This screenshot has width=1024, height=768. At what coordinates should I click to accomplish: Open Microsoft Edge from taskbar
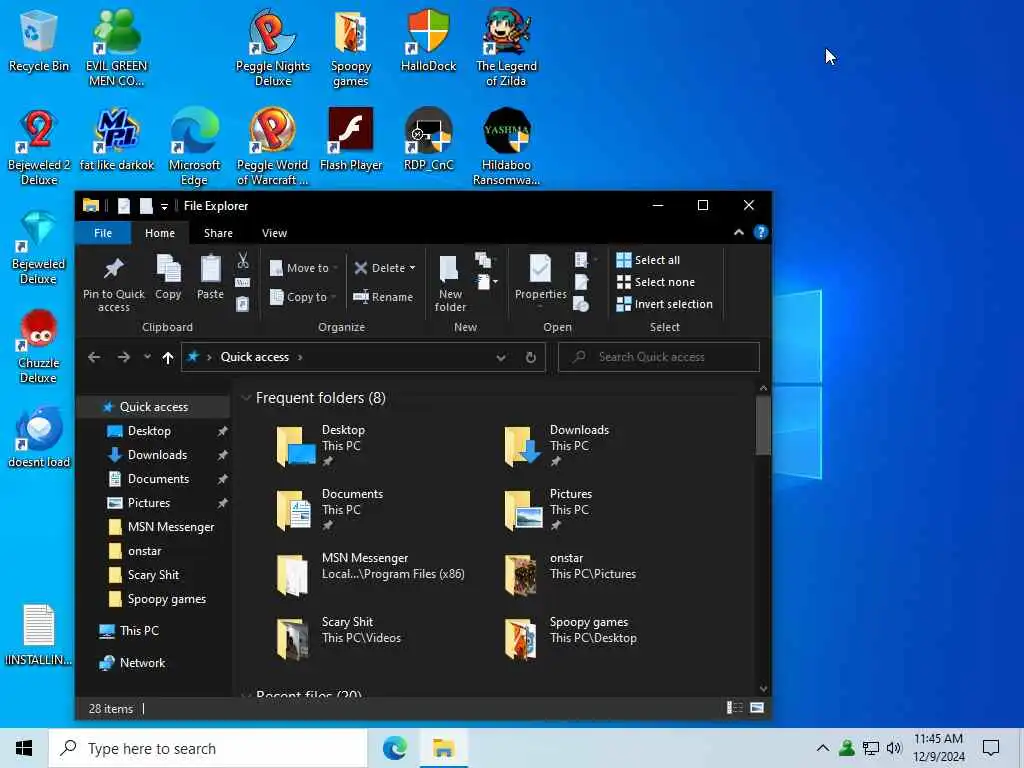pos(394,748)
